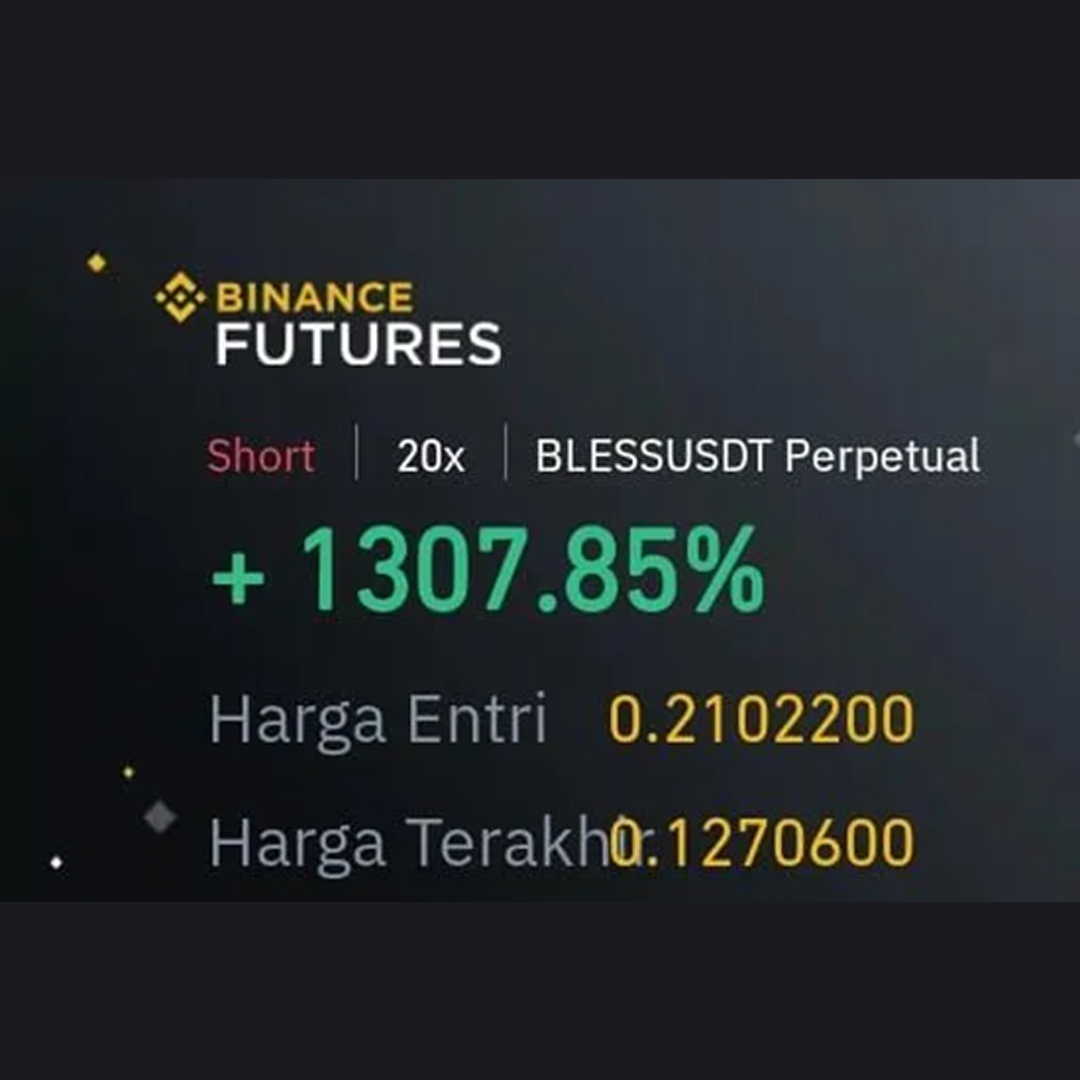1080x1080 pixels.
Task: Click the Binance diamond logo icon
Action: pyautogui.click(x=180, y=297)
